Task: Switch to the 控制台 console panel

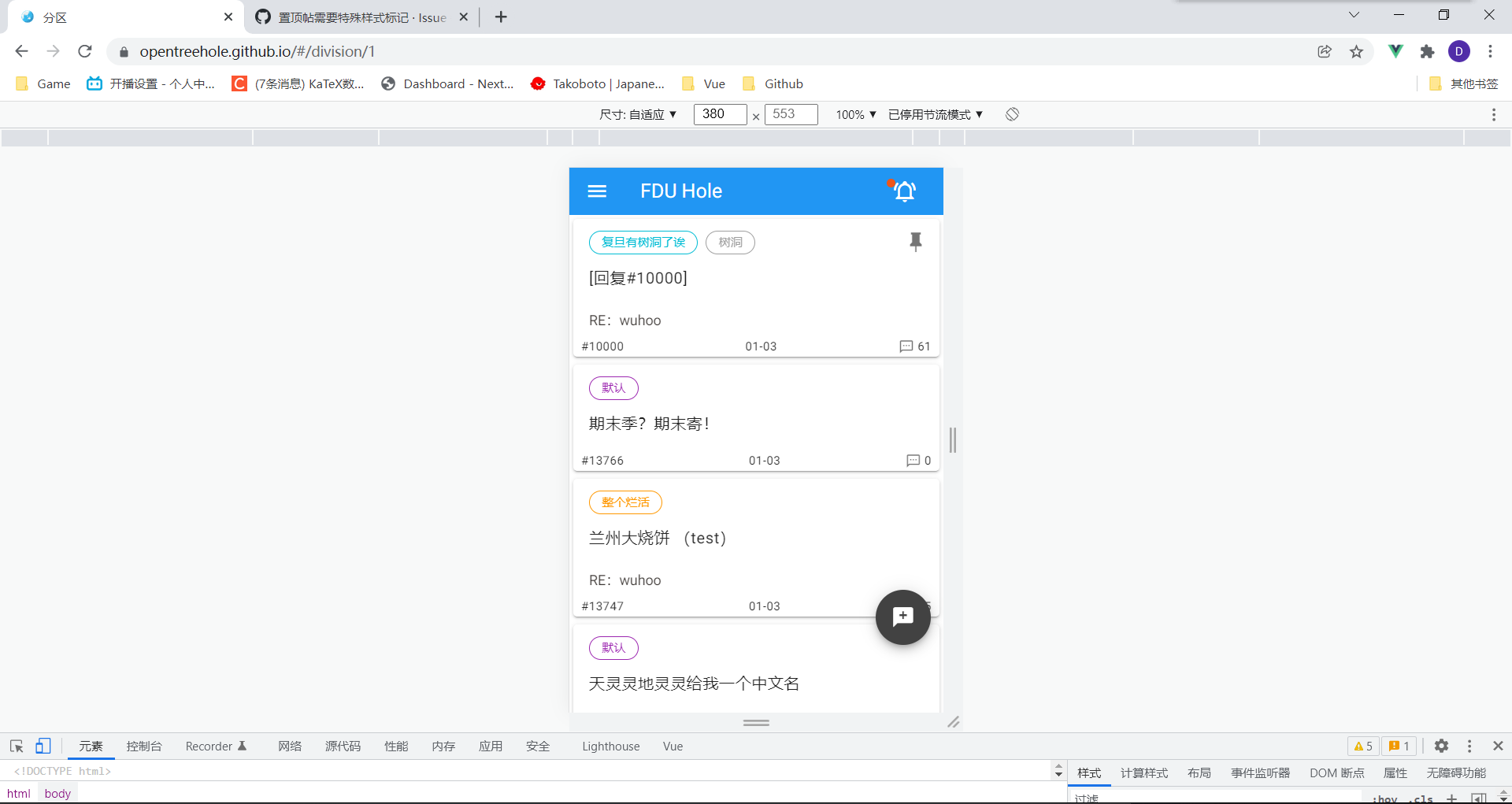Action: 143,746
